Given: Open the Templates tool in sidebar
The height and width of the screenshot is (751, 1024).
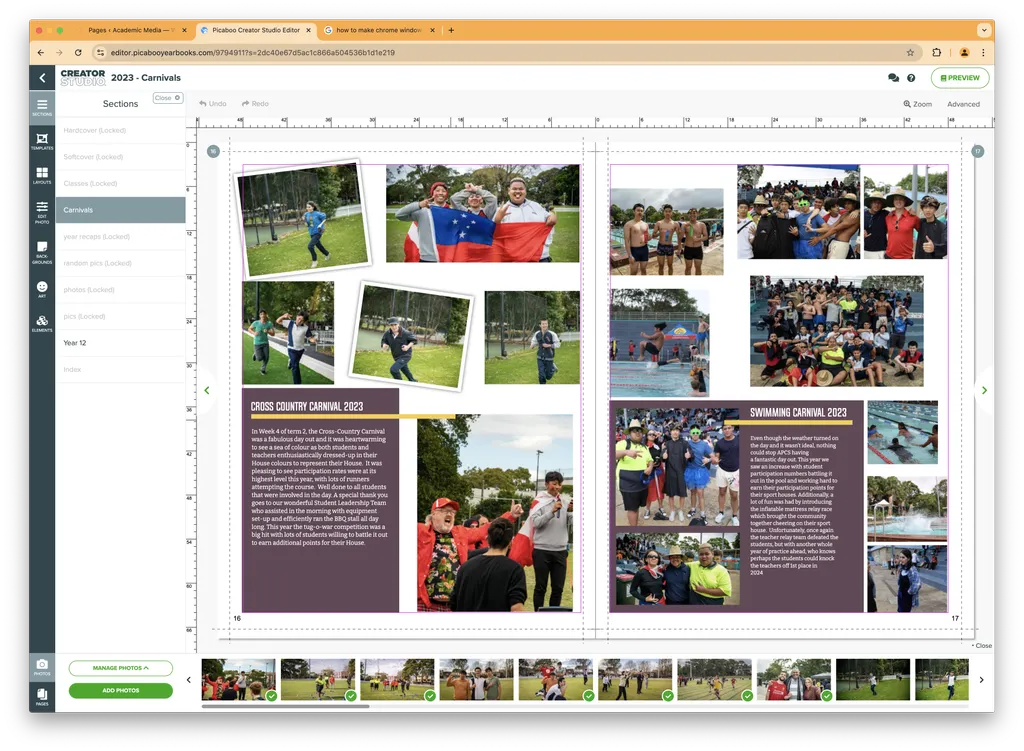Looking at the screenshot, I should pyautogui.click(x=42, y=141).
